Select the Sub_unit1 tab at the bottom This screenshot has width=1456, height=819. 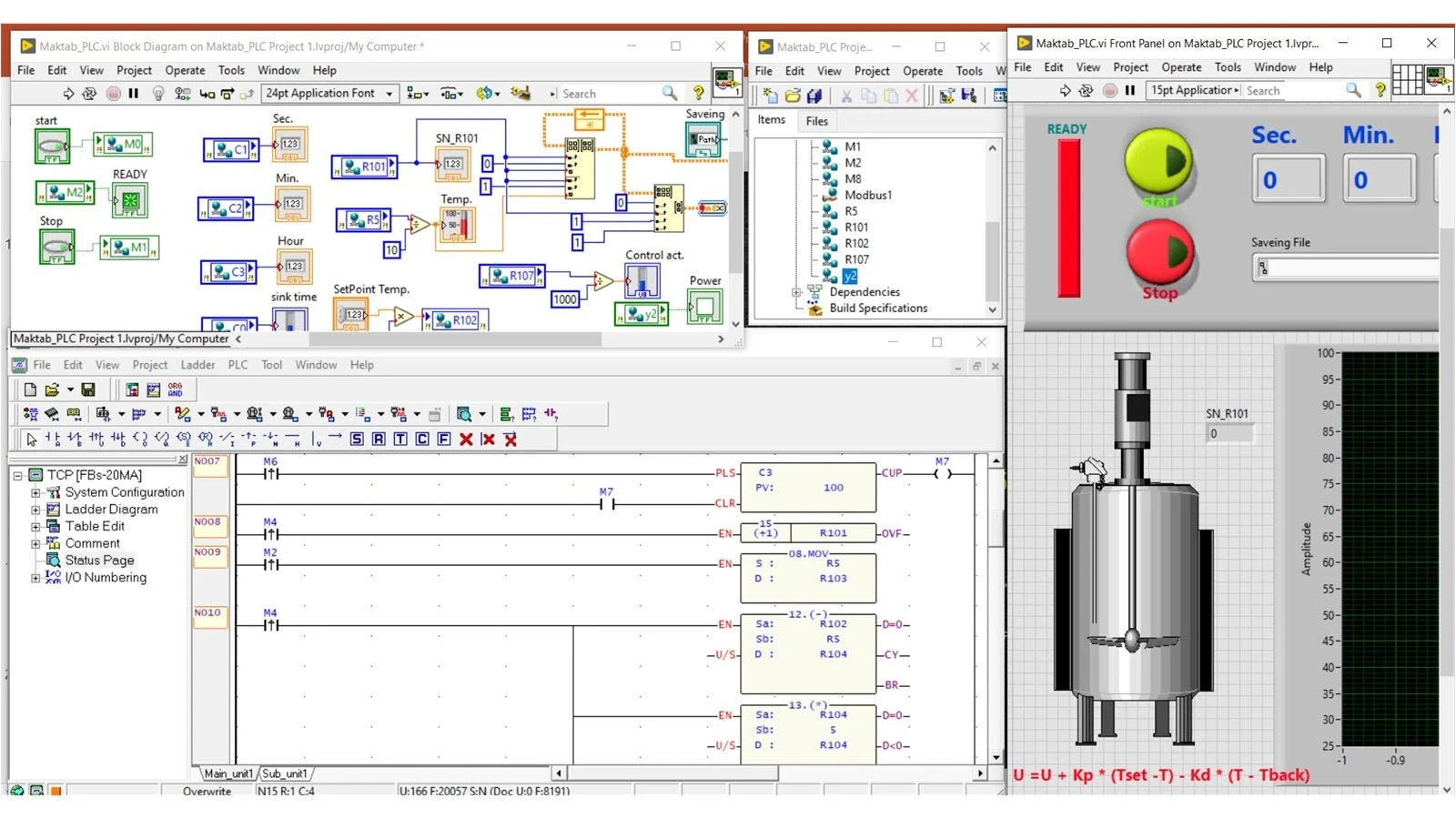click(285, 773)
